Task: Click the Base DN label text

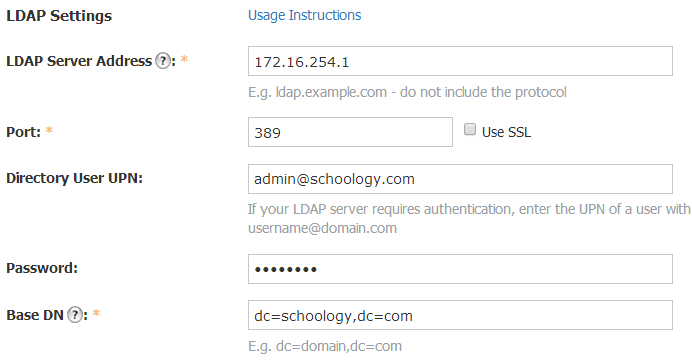Action: tap(35, 315)
